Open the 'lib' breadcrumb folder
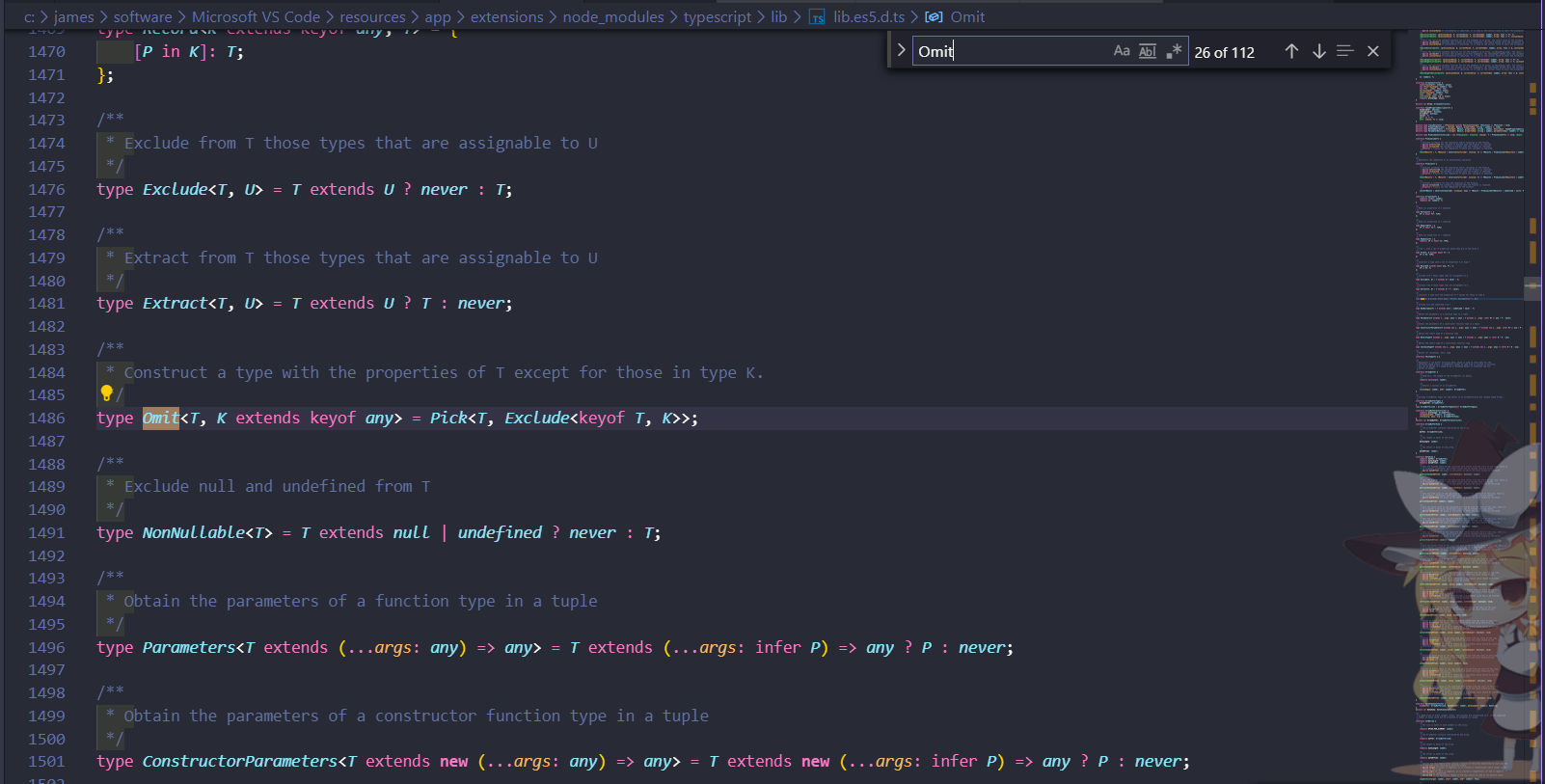1545x784 pixels. point(779,16)
